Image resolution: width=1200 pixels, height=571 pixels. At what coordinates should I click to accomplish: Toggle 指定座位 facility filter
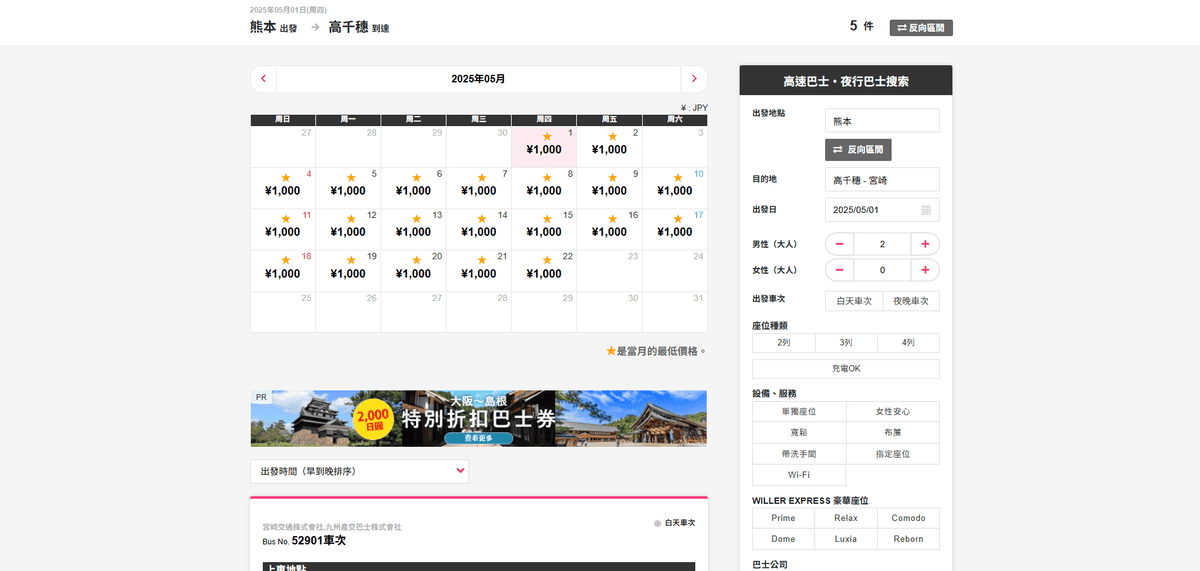point(893,454)
